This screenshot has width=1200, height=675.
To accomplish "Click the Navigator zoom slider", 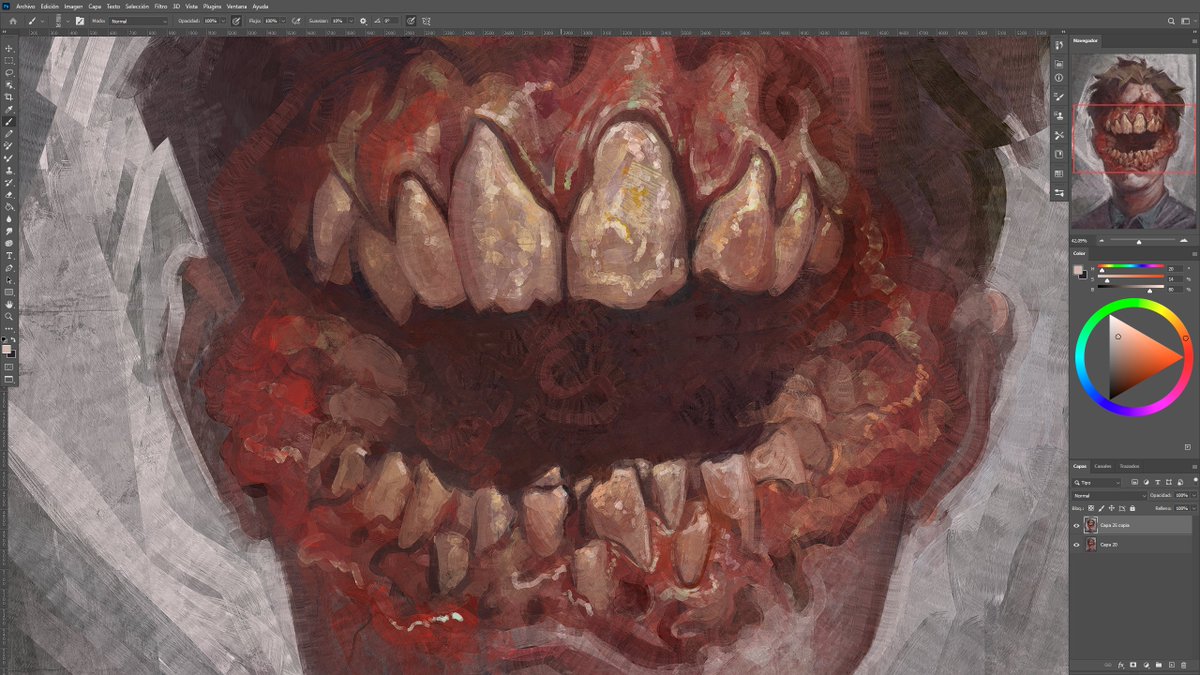I will point(1140,241).
